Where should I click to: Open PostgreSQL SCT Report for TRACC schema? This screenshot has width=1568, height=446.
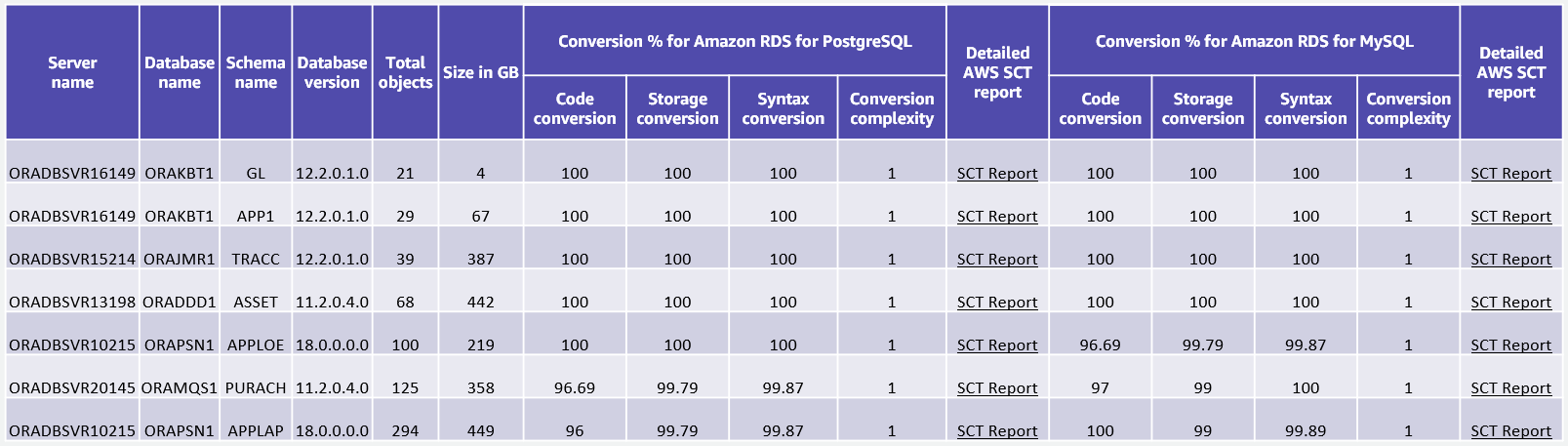(996, 260)
